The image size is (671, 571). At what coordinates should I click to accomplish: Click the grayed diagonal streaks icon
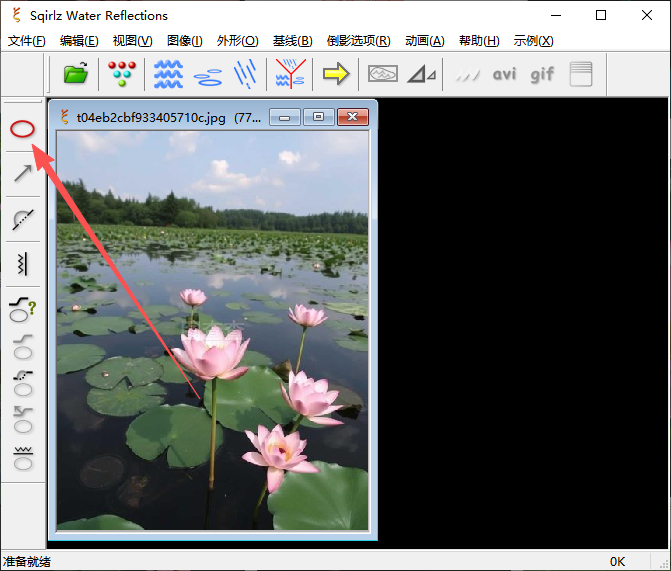467,75
